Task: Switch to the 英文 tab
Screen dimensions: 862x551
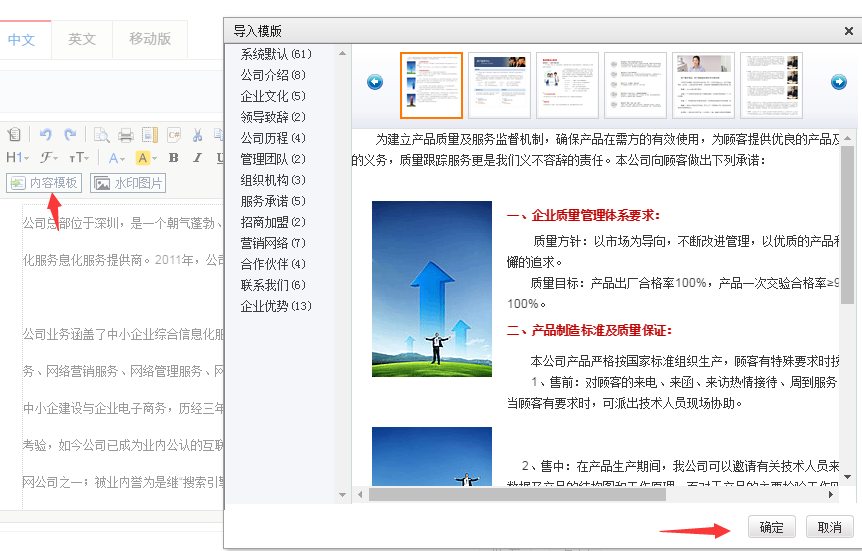Action: pos(82,39)
